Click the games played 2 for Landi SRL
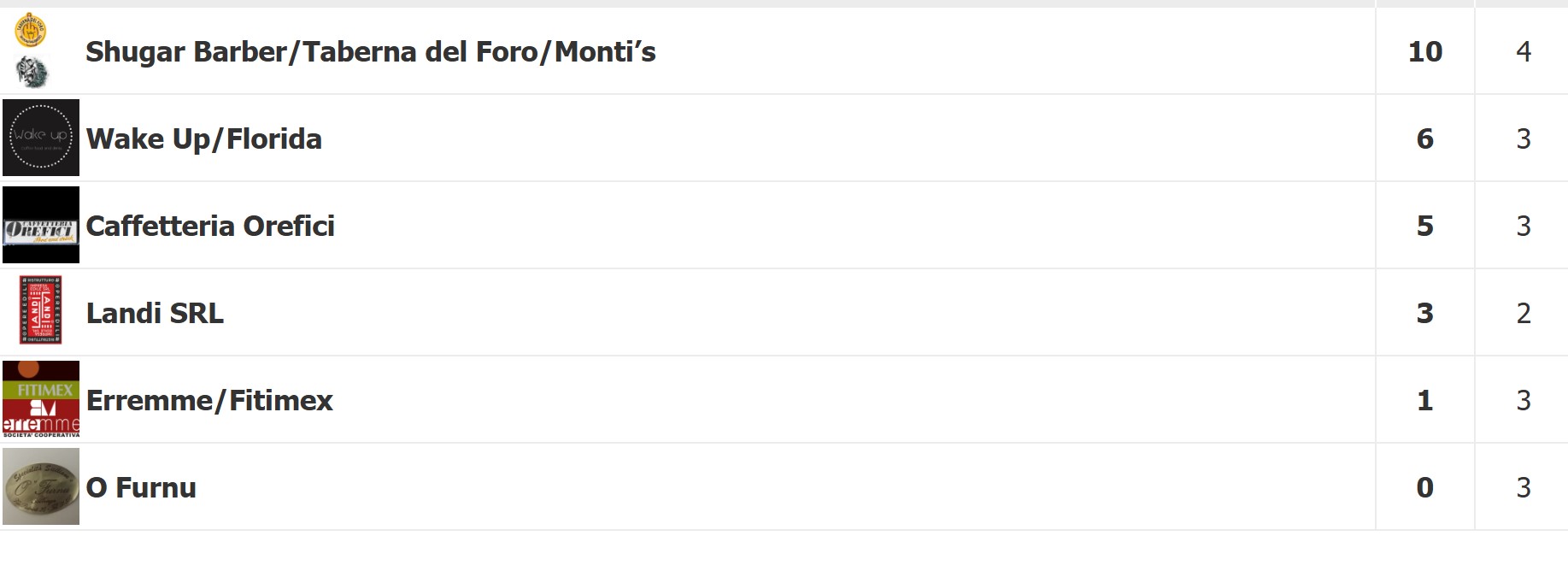 1523,314
